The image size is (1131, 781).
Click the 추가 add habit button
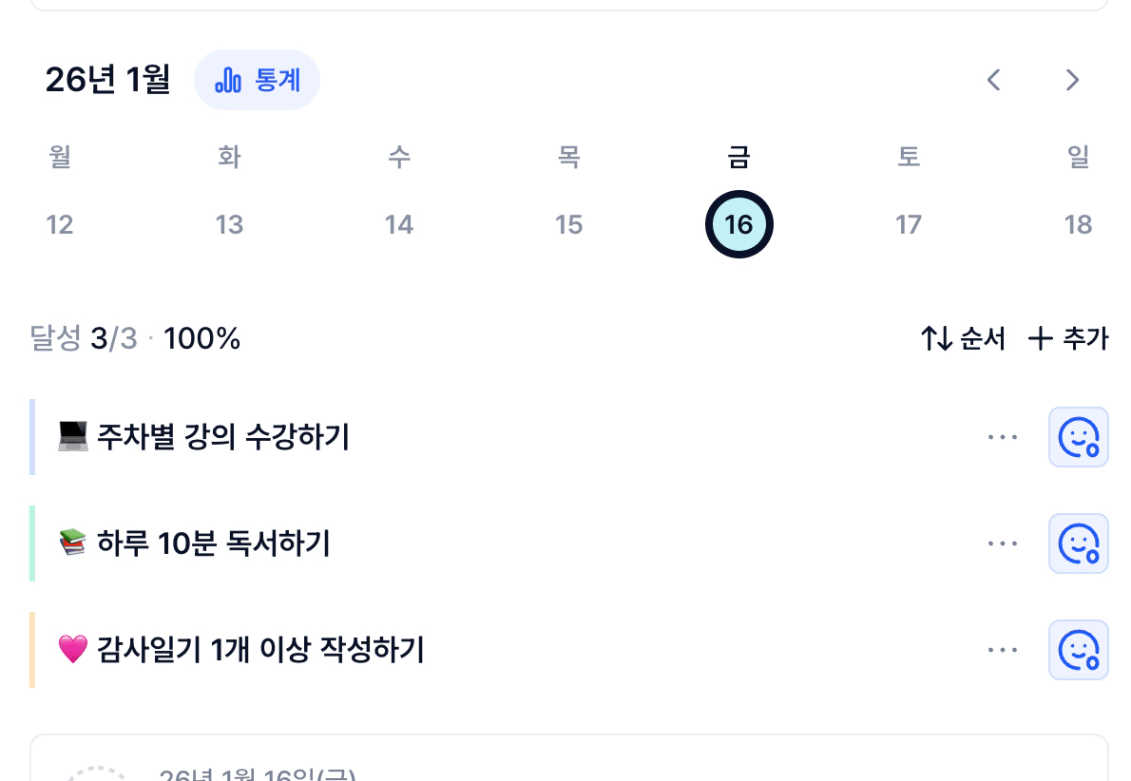(x=1068, y=339)
